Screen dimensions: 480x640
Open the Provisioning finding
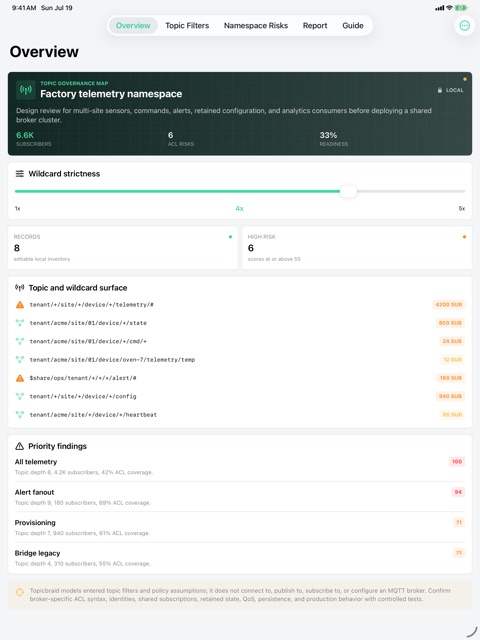tap(240, 527)
